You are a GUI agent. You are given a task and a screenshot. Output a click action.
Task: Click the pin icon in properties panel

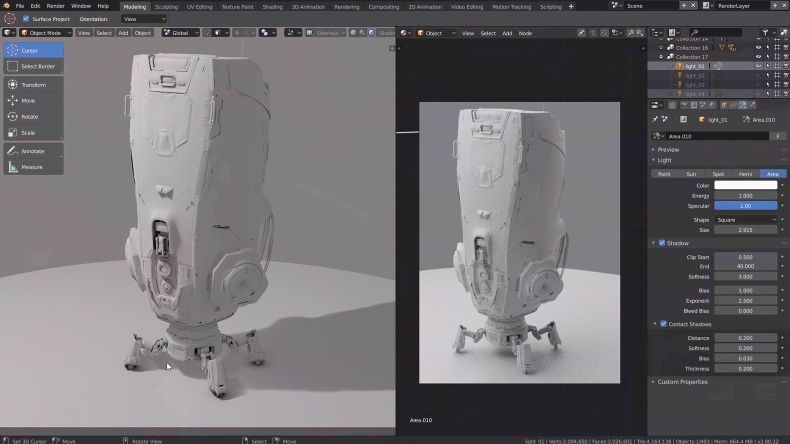(655, 119)
